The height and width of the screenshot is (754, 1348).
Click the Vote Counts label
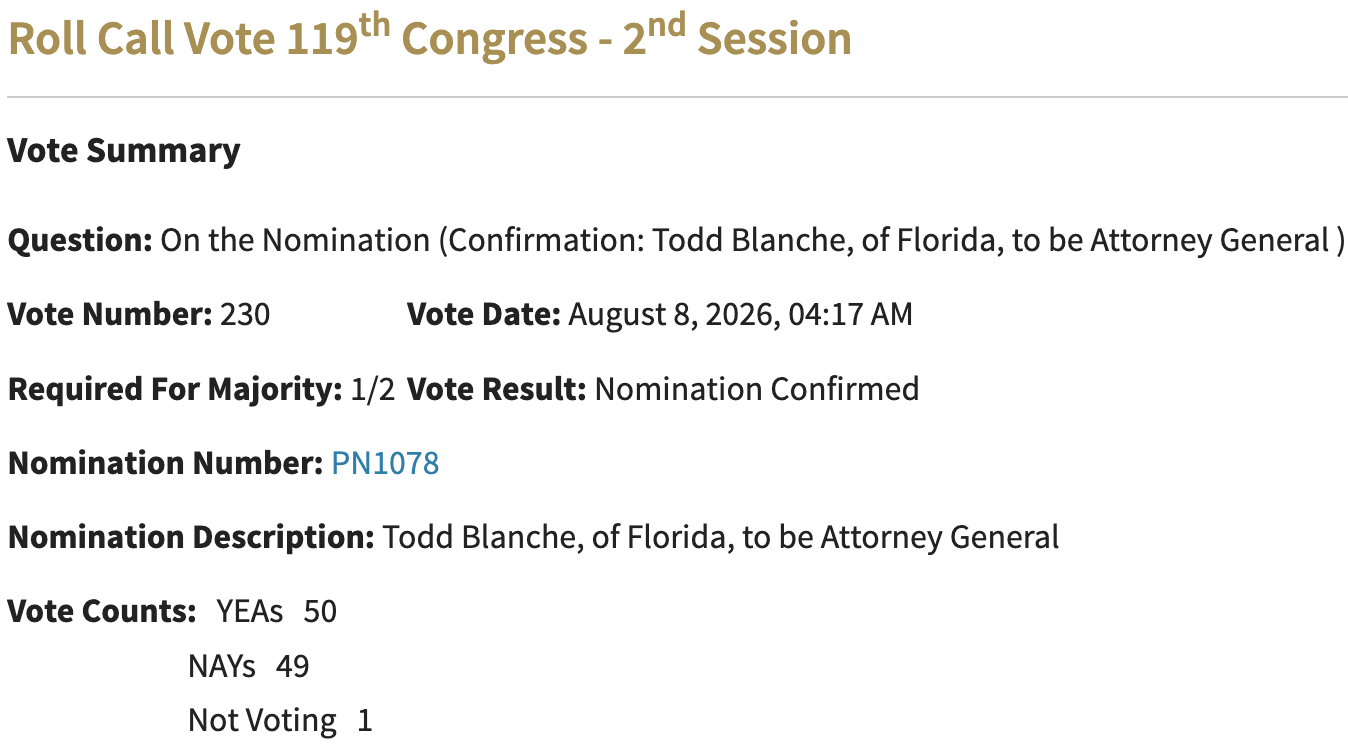pyautogui.click(x=102, y=611)
